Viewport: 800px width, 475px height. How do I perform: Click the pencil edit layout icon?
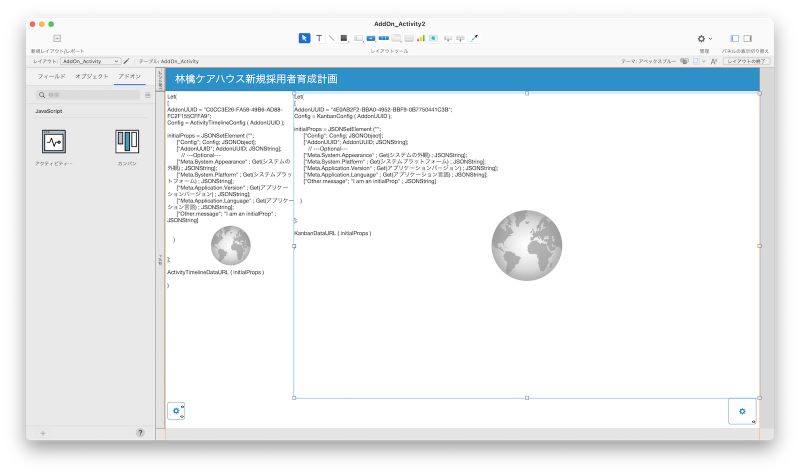click(x=127, y=61)
